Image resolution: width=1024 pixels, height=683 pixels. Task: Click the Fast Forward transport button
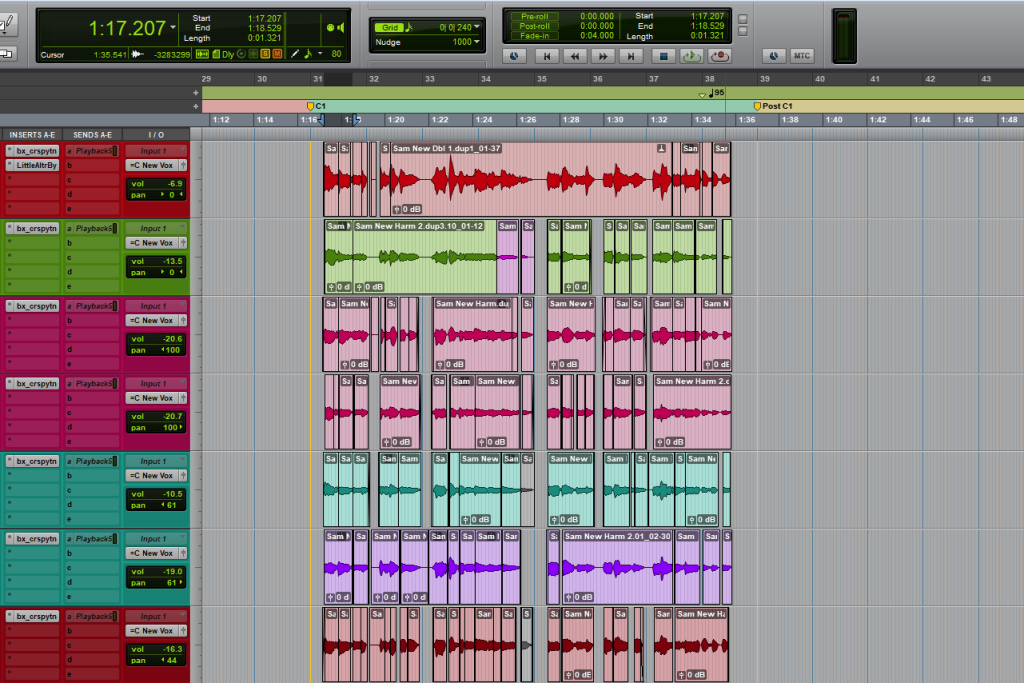point(603,57)
